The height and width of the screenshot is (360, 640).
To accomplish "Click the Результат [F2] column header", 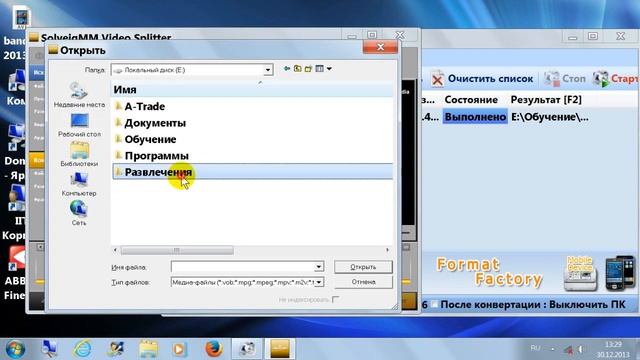I will [546, 100].
